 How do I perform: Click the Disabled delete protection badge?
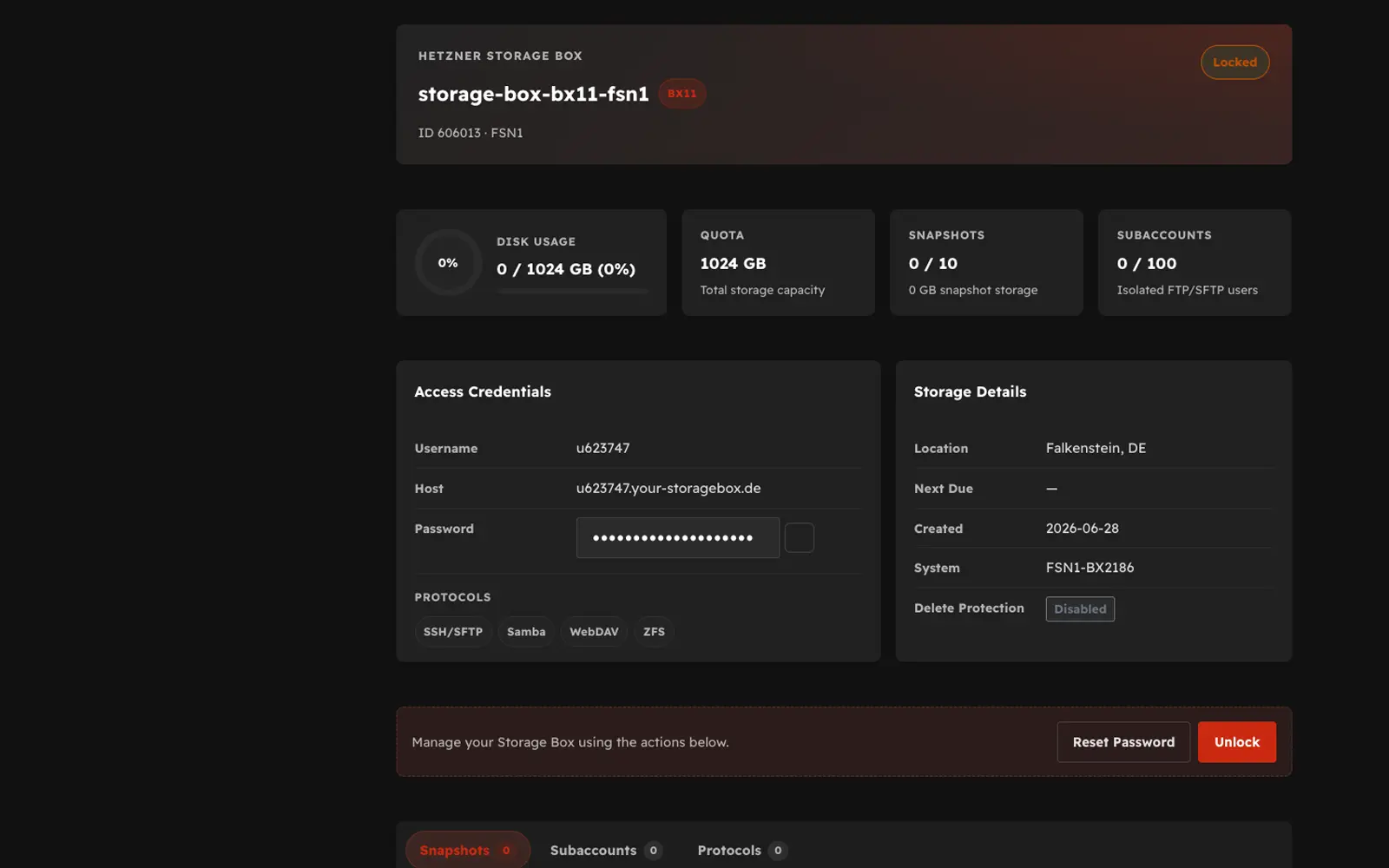click(x=1080, y=608)
